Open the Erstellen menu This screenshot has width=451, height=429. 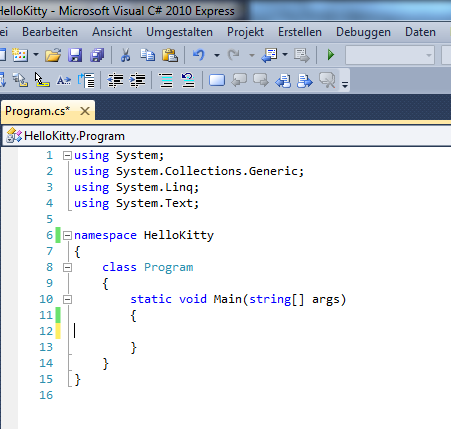(x=300, y=32)
